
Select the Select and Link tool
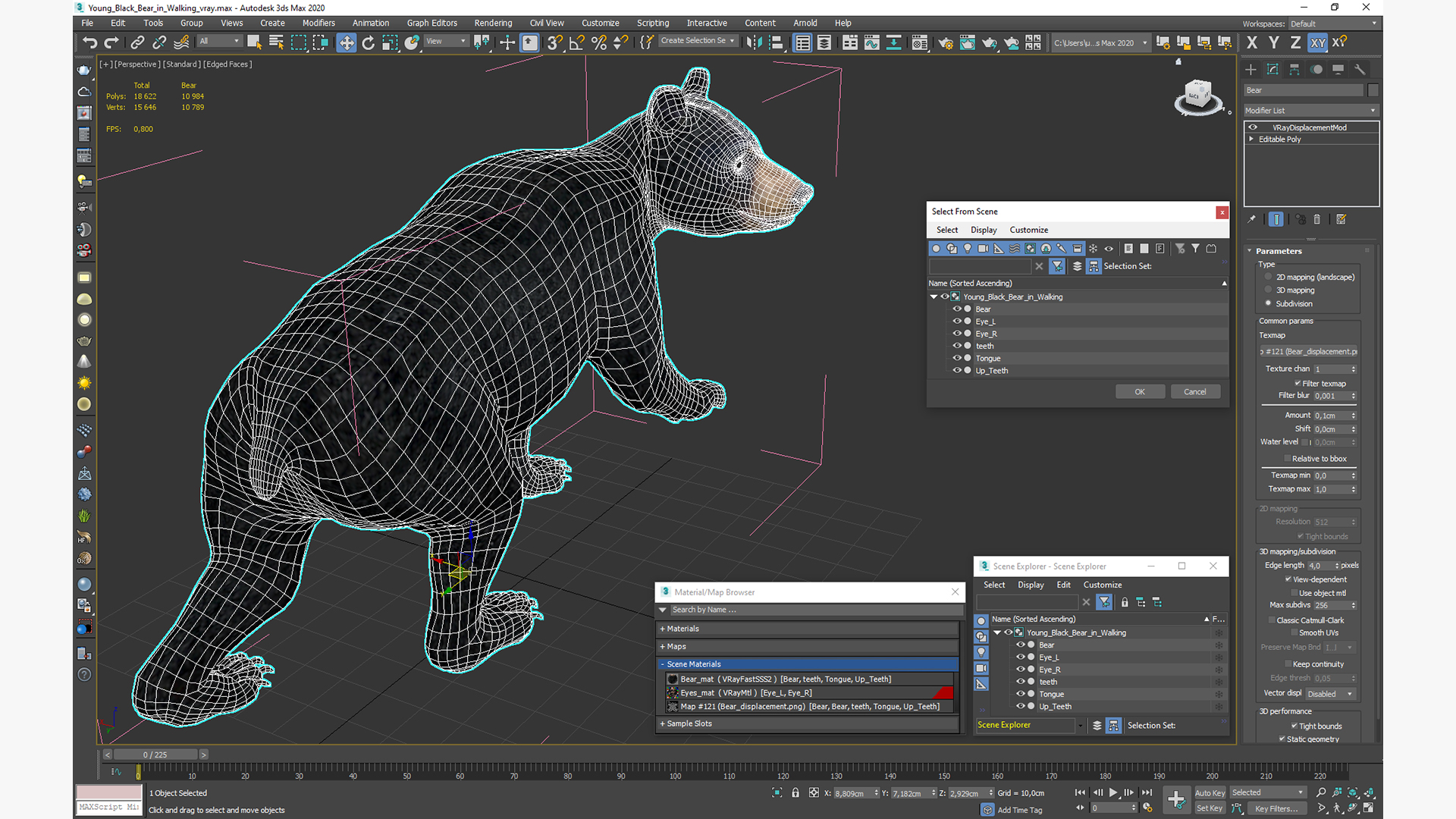tap(137, 42)
